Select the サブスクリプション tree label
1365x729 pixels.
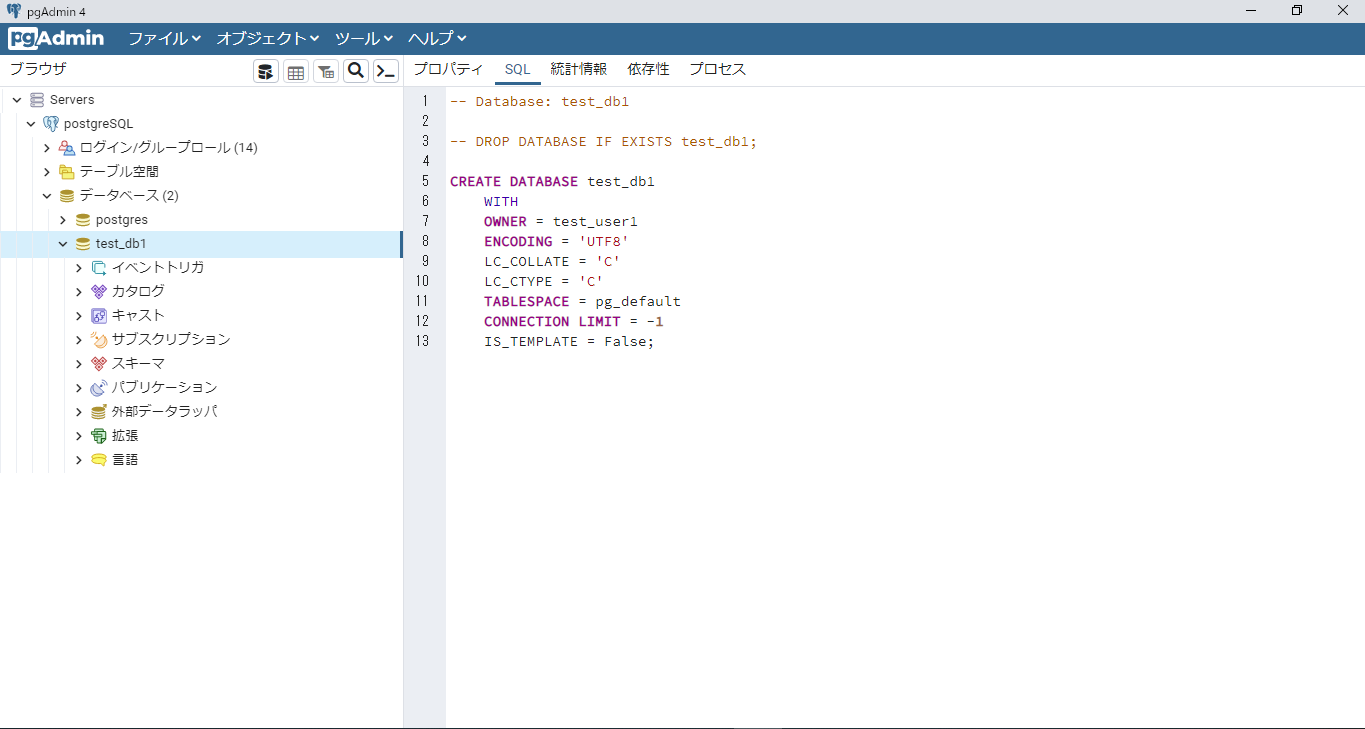(171, 340)
